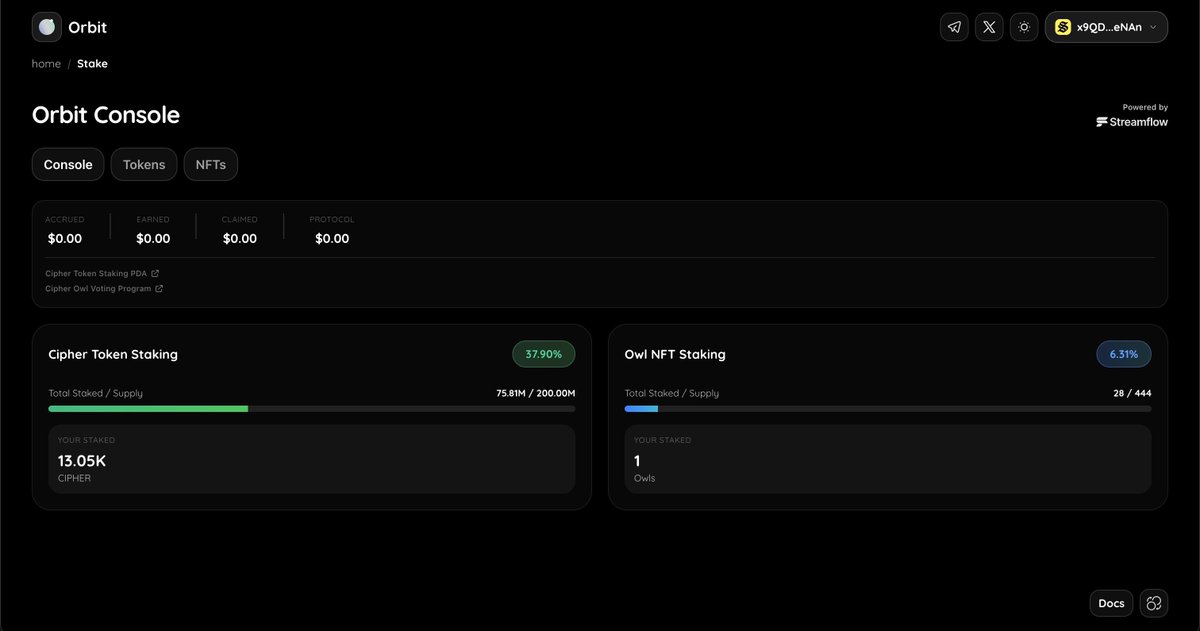The image size is (1200, 631).
Task: Click the 6.31% badge
Action: (1124, 354)
